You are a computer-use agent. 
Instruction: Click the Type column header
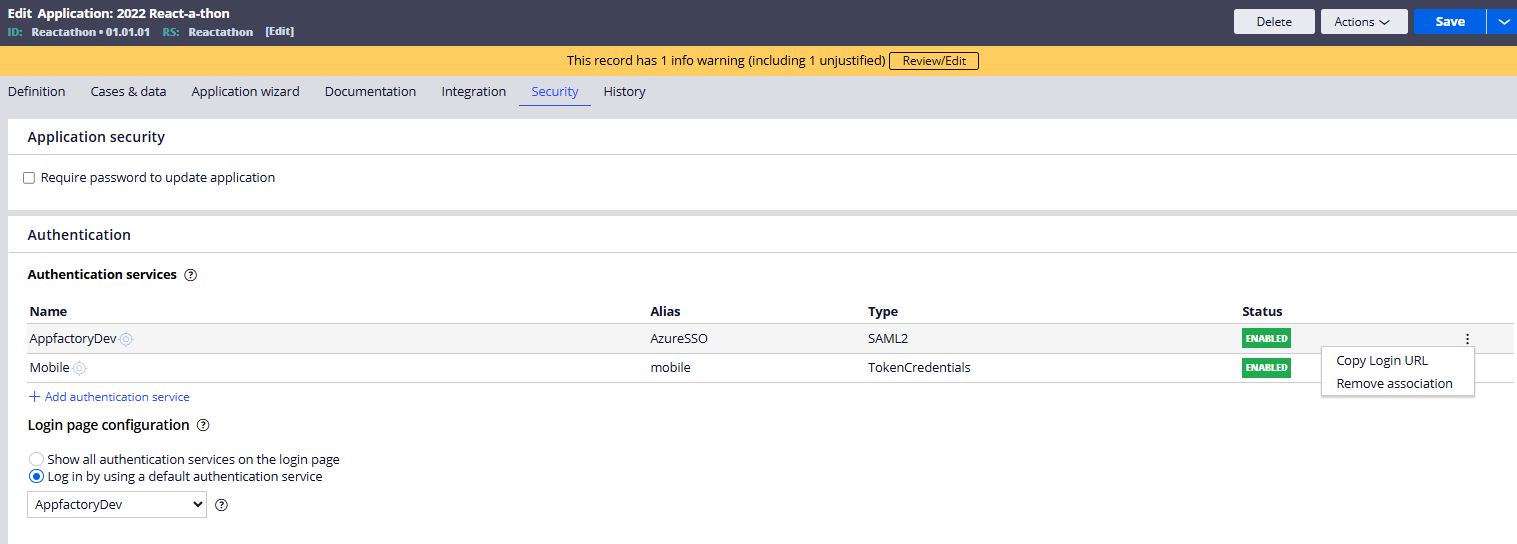coord(883,311)
